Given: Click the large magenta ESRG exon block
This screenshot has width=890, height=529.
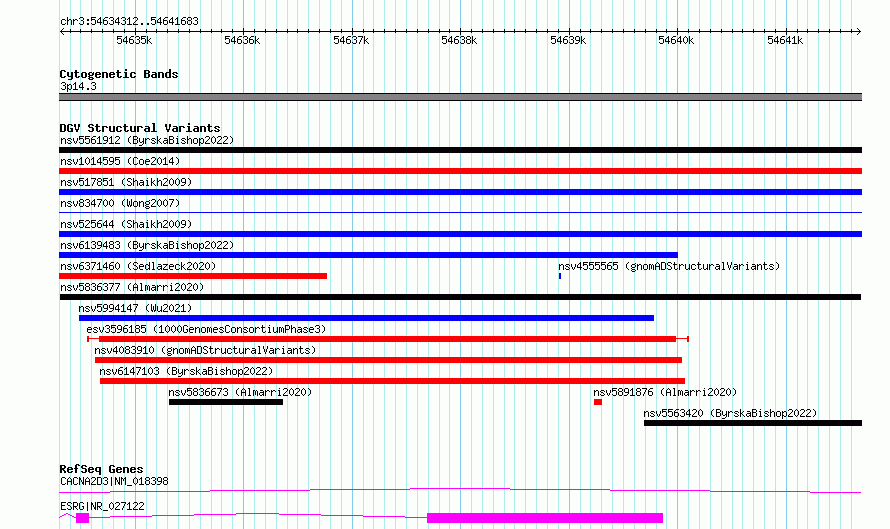Looking at the screenshot, I should pos(545,518).
